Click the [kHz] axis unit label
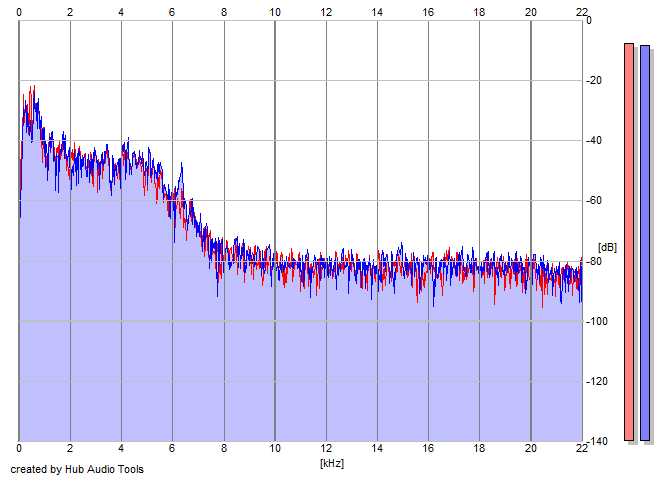Viewport: 664px width, 481px height. pyautogui.click(x=332, y=463)
